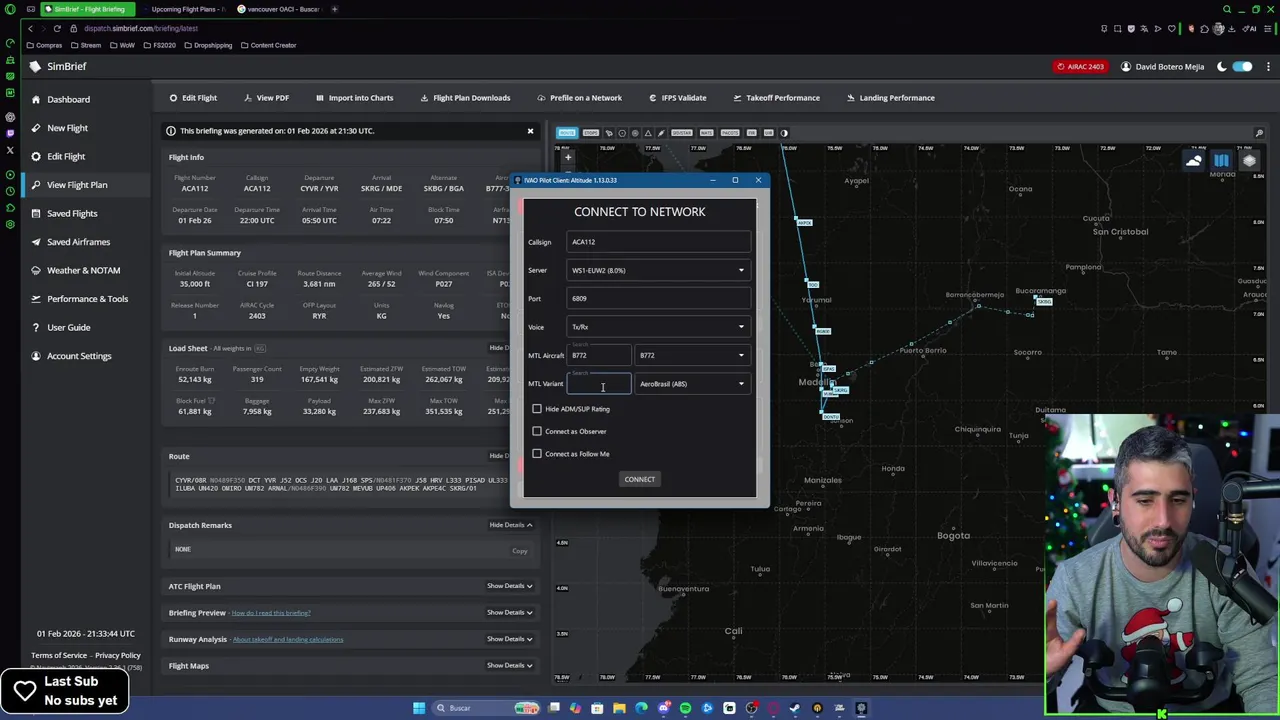Click the Windows Start button
The width and height of the screenshot is (1280, 720).
coord(418,708)
